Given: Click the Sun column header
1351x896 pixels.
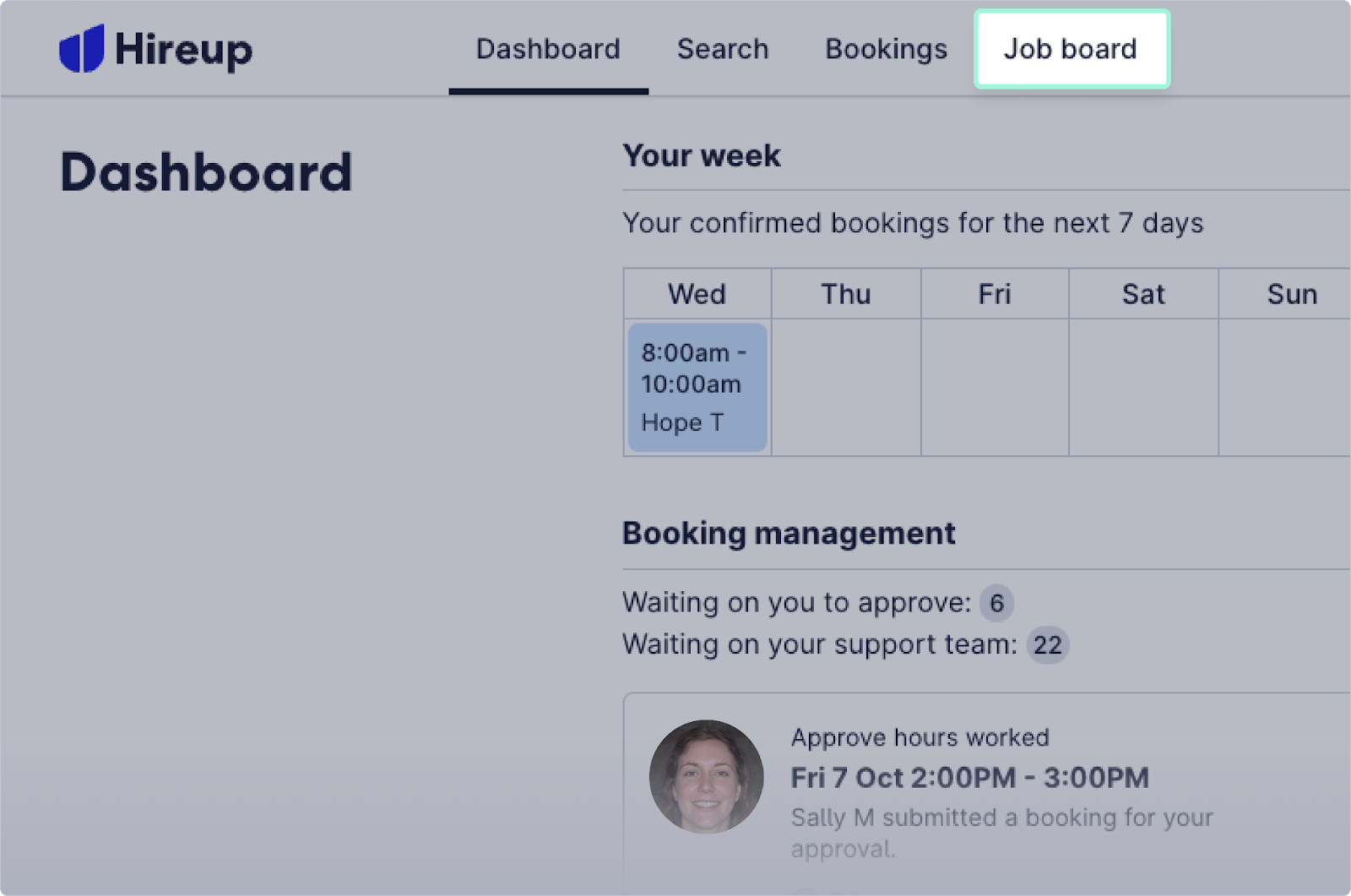Looking at the screenshot, I should pos(1292,293).
